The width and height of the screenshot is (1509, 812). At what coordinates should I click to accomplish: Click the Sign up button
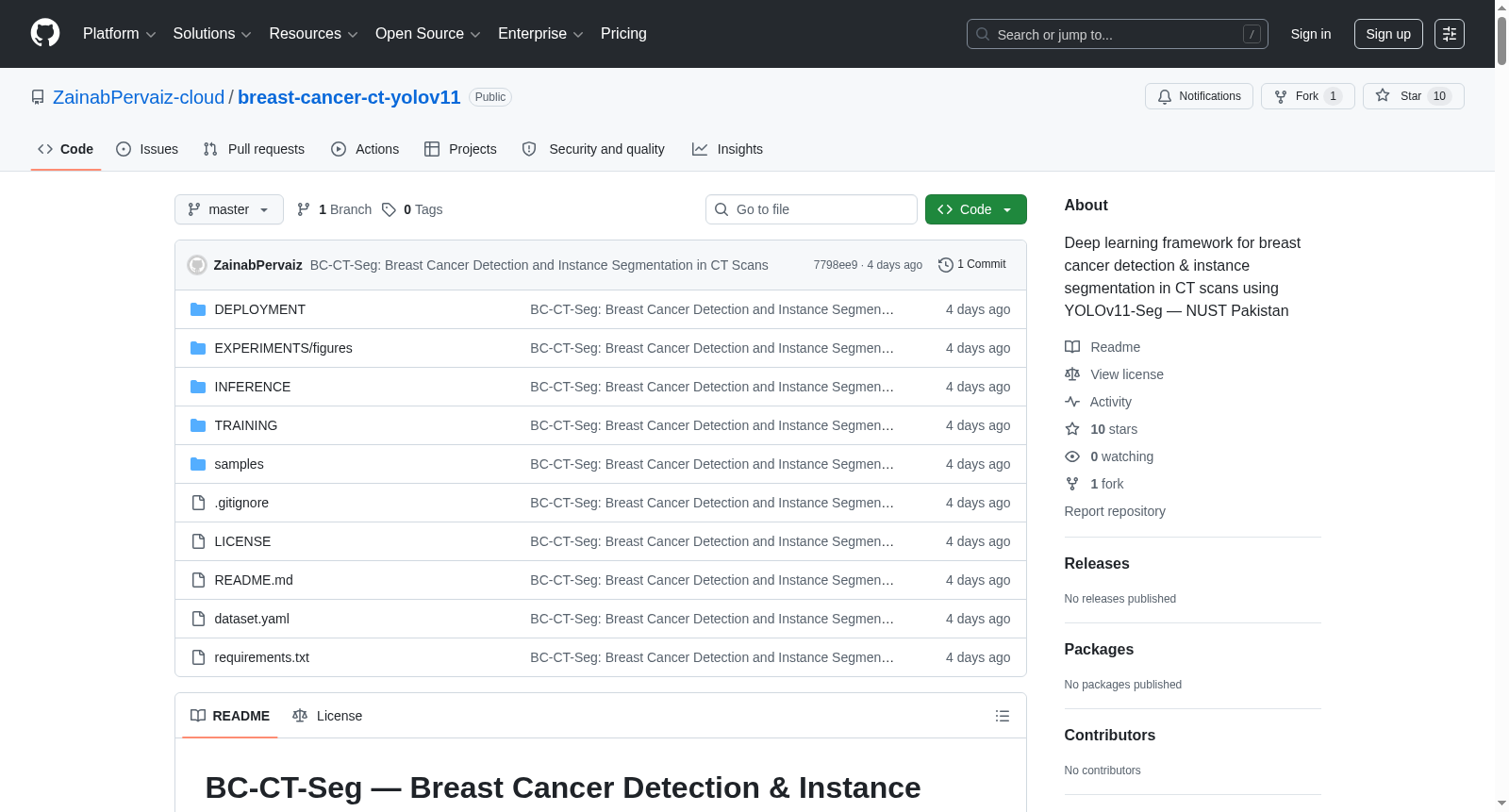point(1388,34)
